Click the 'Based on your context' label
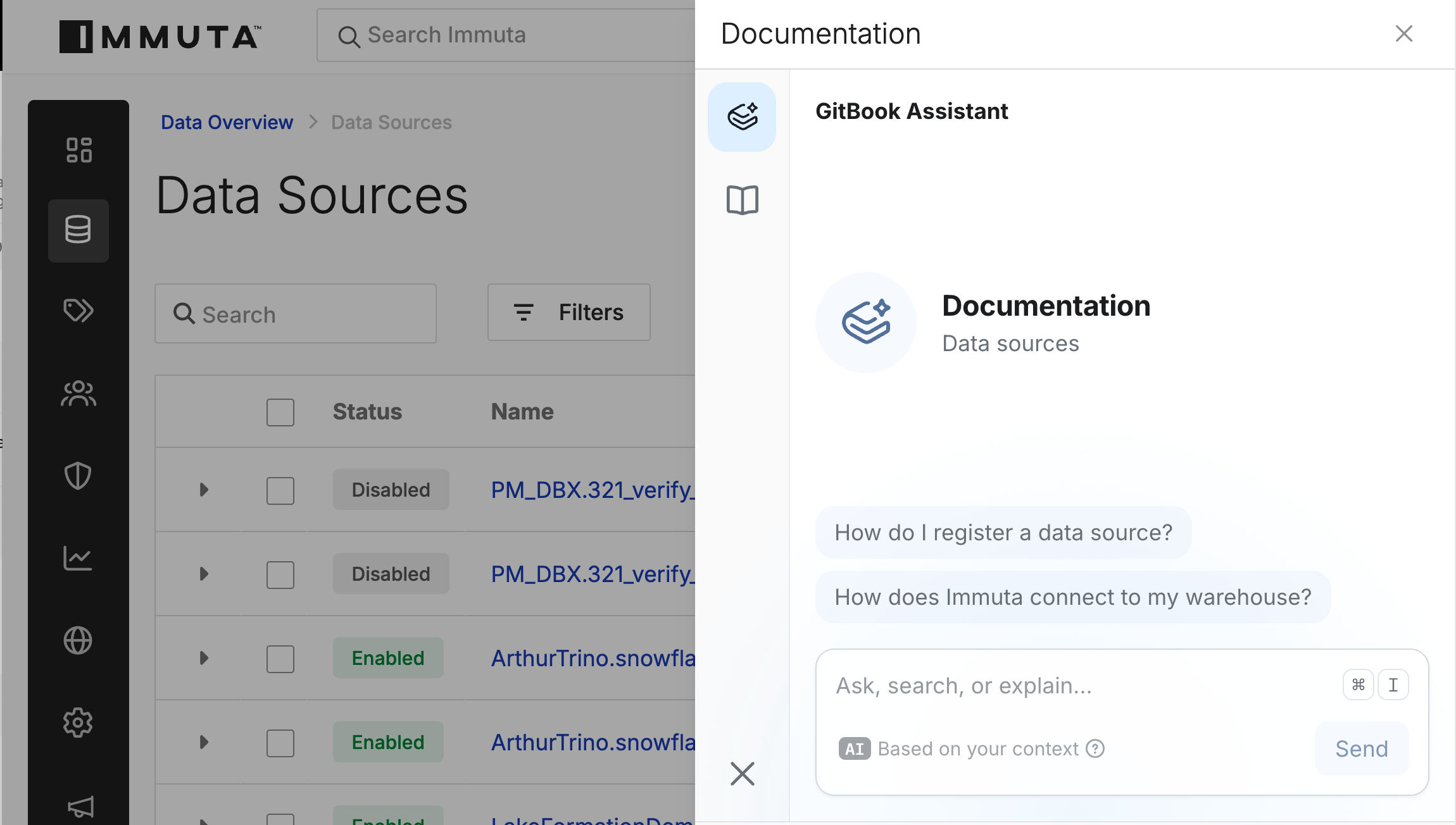 978,748
